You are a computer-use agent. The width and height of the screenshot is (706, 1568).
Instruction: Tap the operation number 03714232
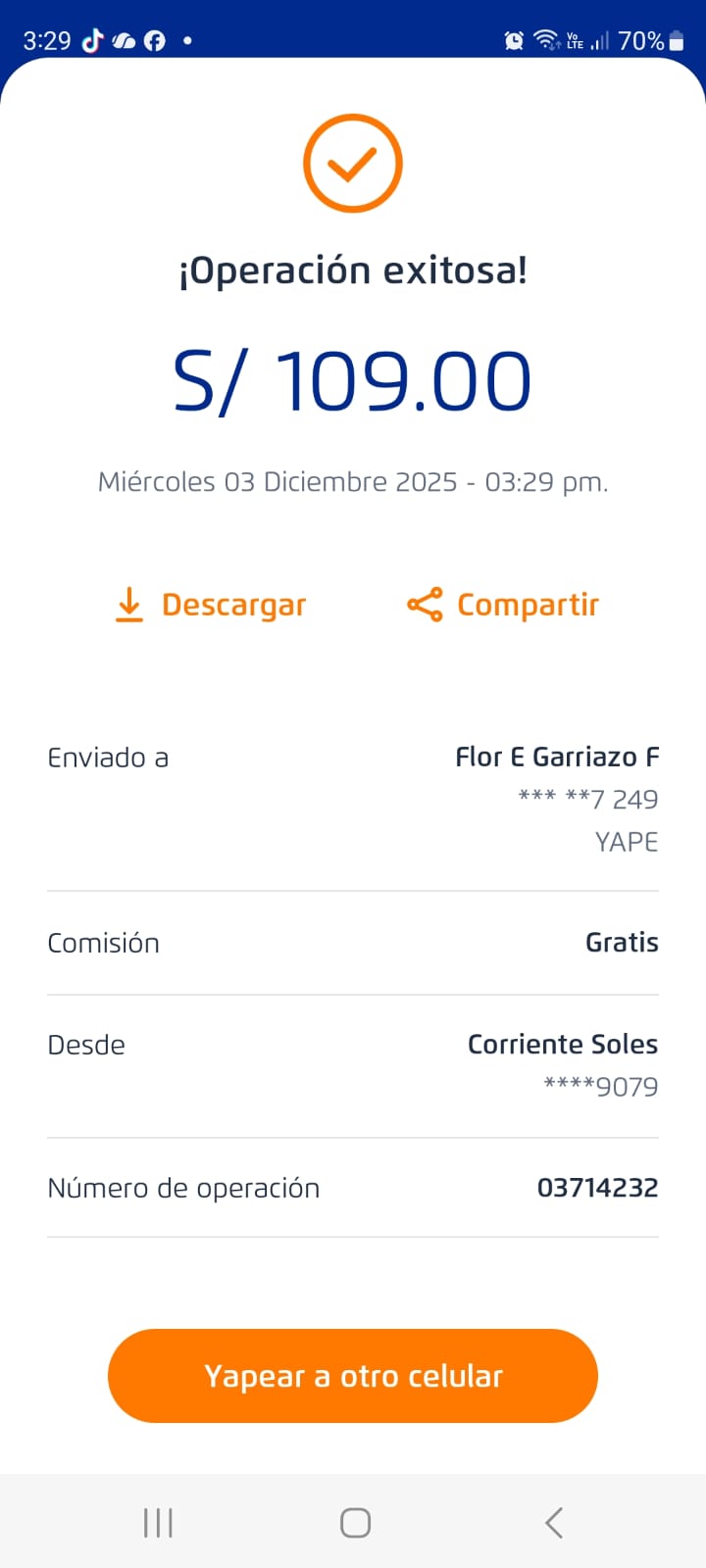(597, 1188)
